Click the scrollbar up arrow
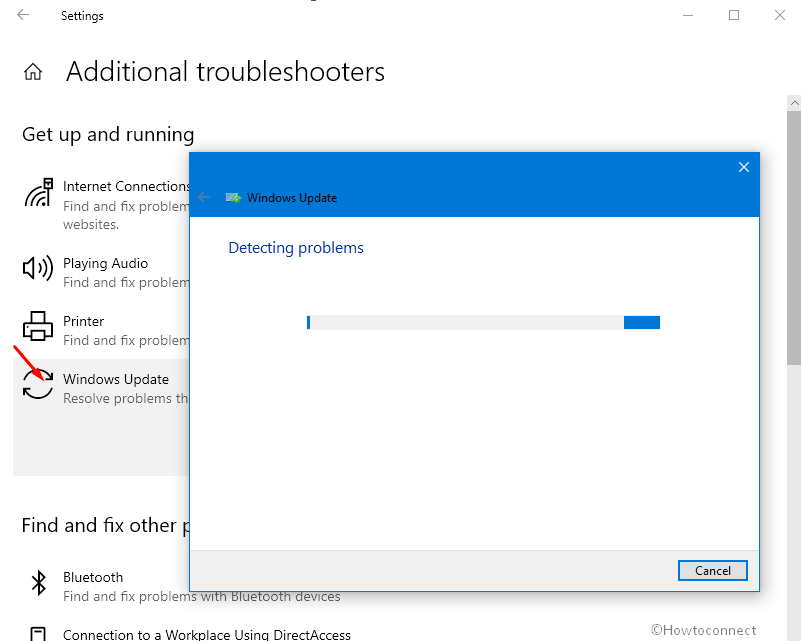Screen dimensions: 801x641 pos(794,103)
